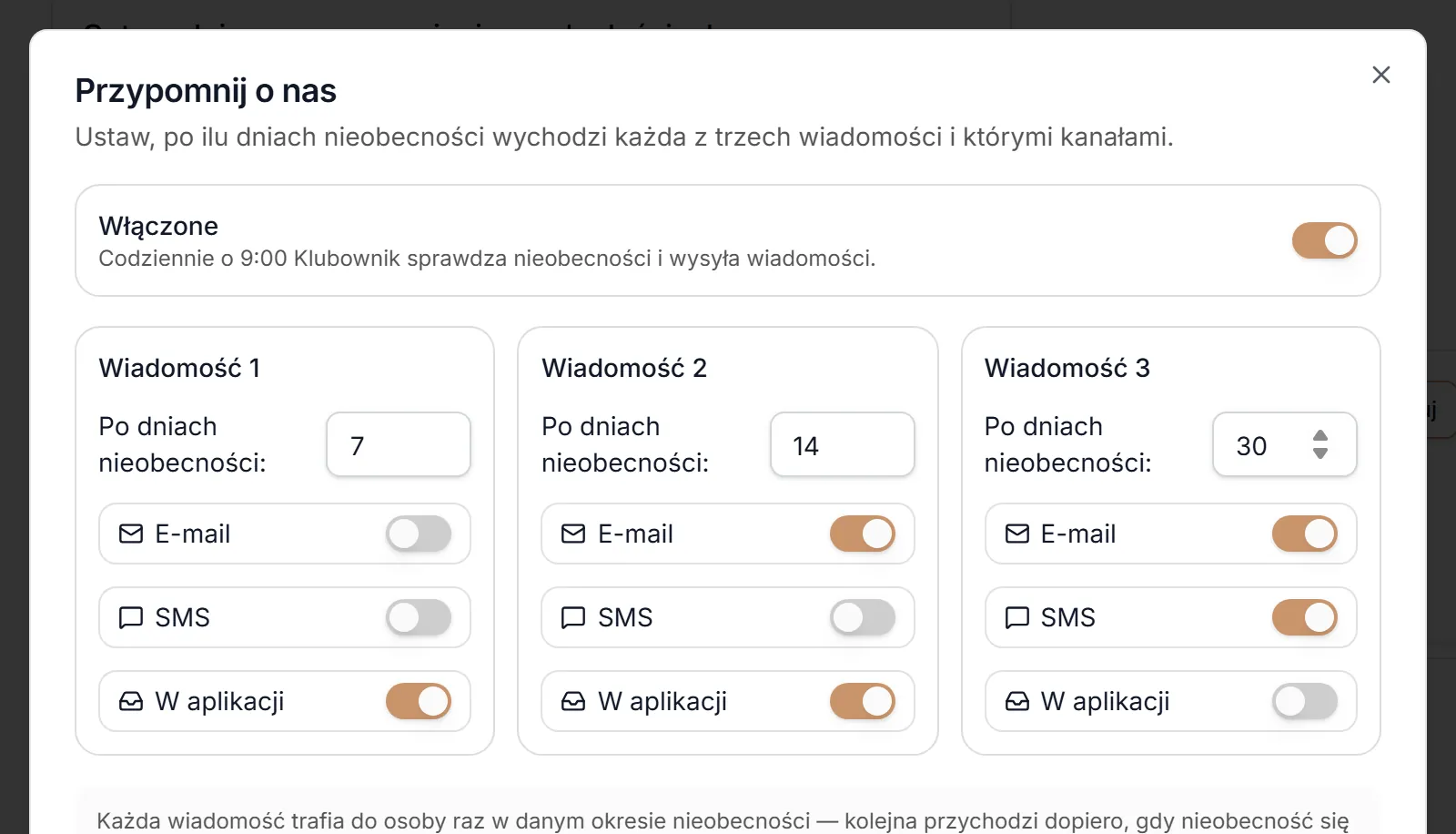Image resolution: width=1456 pixels, height=834 pixels.
Task: Close the Przypomnij o nas dialog
Action: click(x=1380, y=75)
